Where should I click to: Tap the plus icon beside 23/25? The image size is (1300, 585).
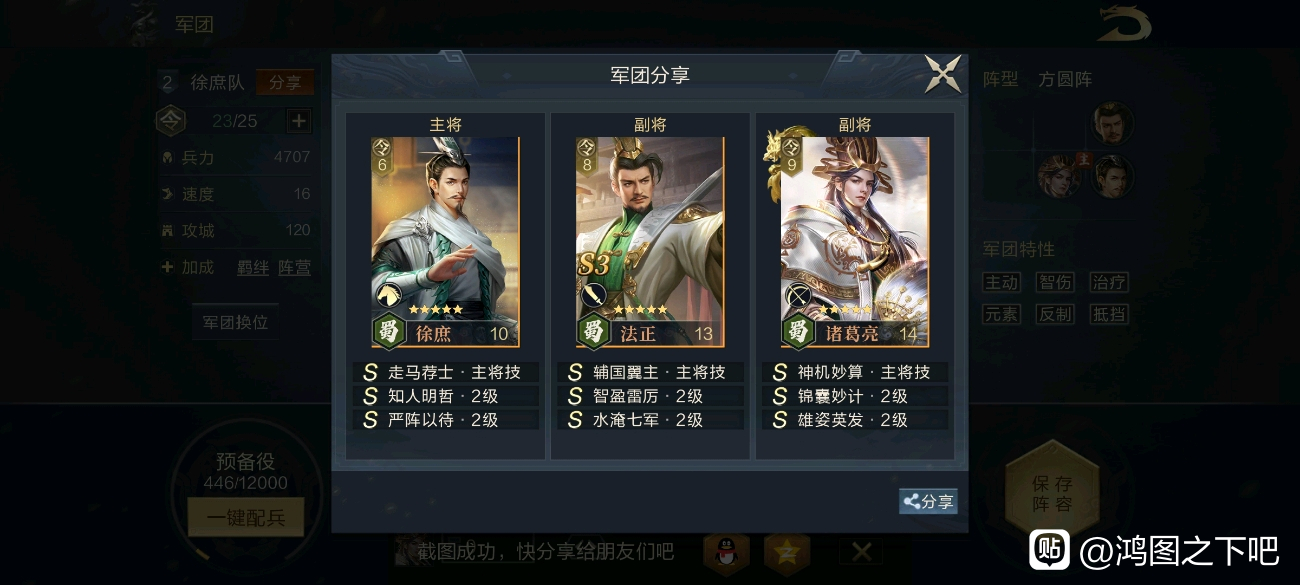(x=299, y=121)
